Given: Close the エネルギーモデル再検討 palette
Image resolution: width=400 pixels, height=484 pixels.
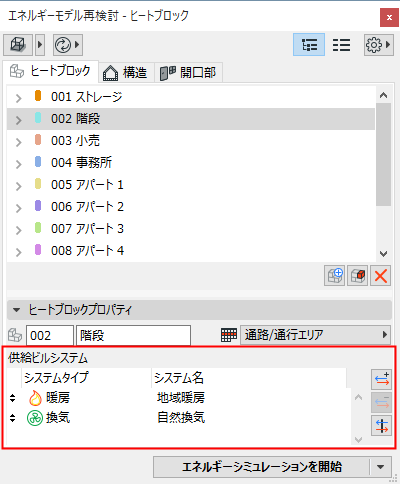Looking at the screenshot, I should [389, 17].
